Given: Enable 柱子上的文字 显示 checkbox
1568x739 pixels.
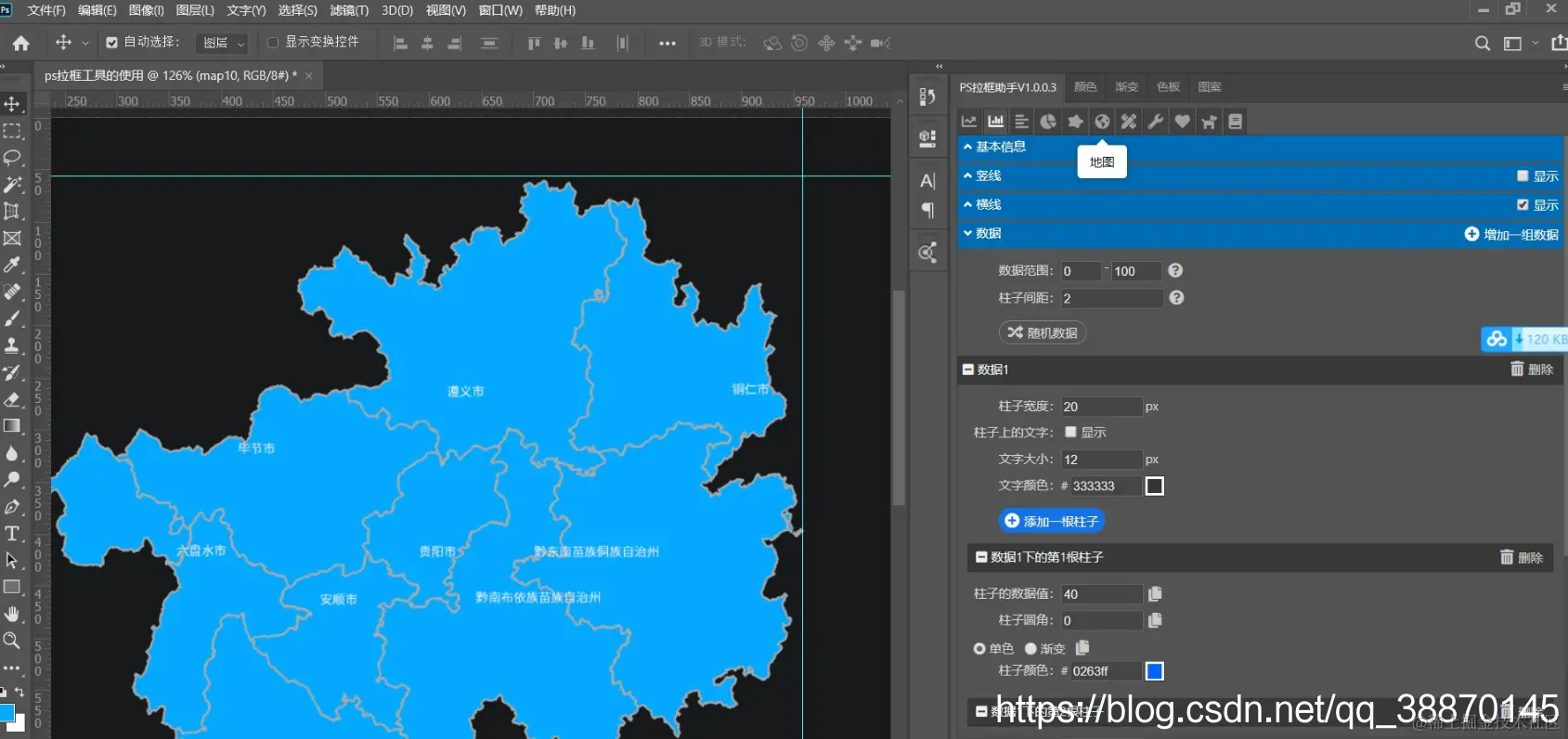Looking at the screenshot, I should [x=1070, y=432].
